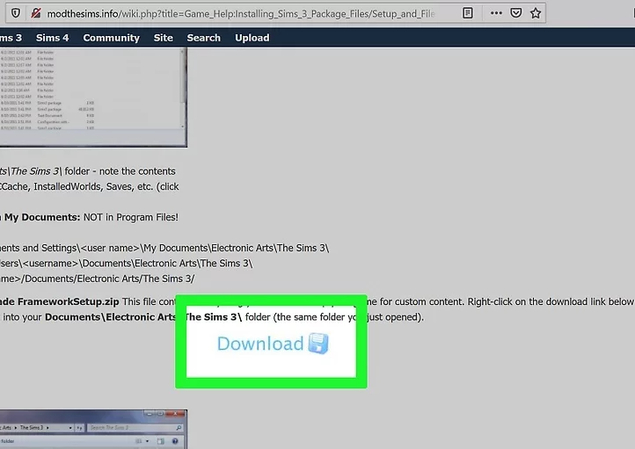Screen dimensions: 635x449
Task: Click the path ending "My Documents\Electronic Arts\The Sims 3\"
Action: 164,248
